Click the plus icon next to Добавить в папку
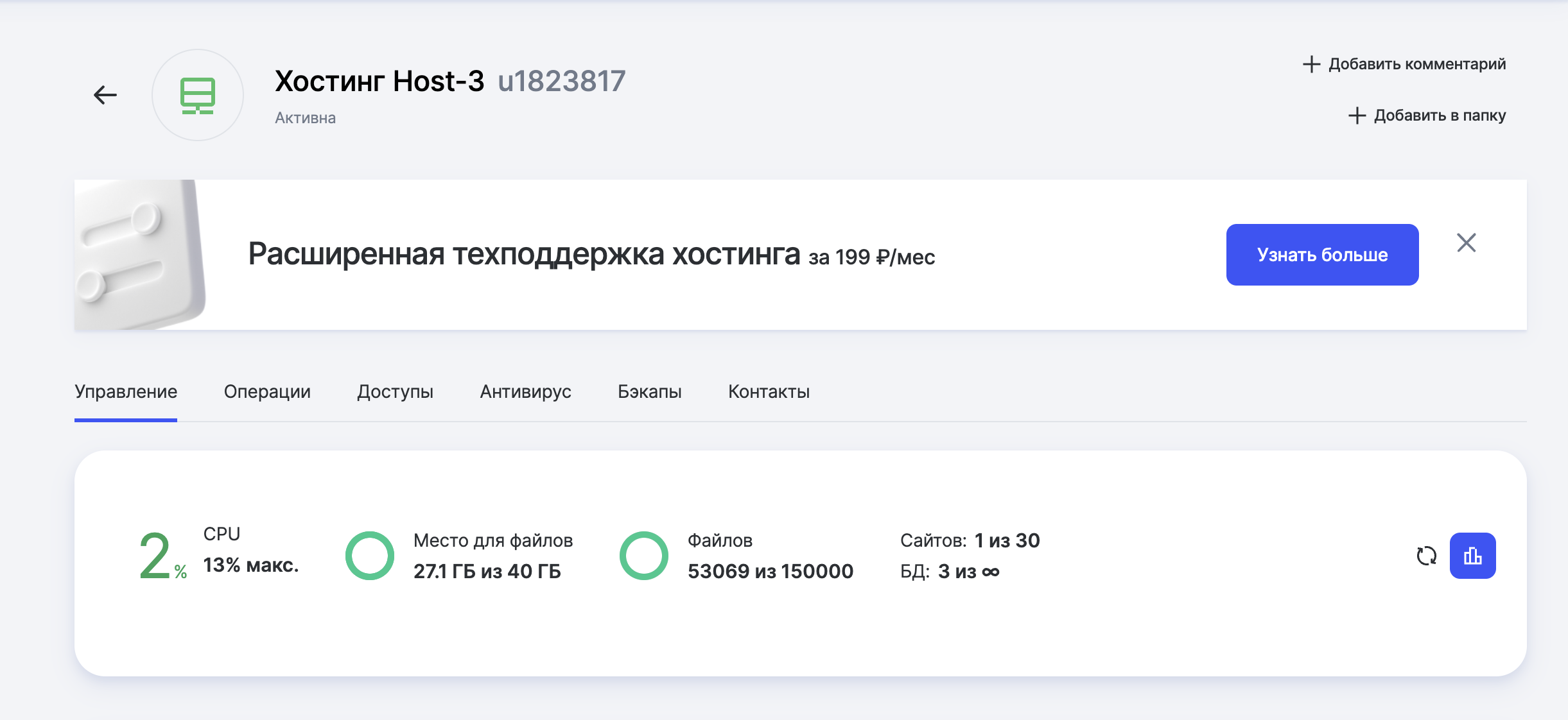Screen dimensions: 1568x720 coord(1357,115)
